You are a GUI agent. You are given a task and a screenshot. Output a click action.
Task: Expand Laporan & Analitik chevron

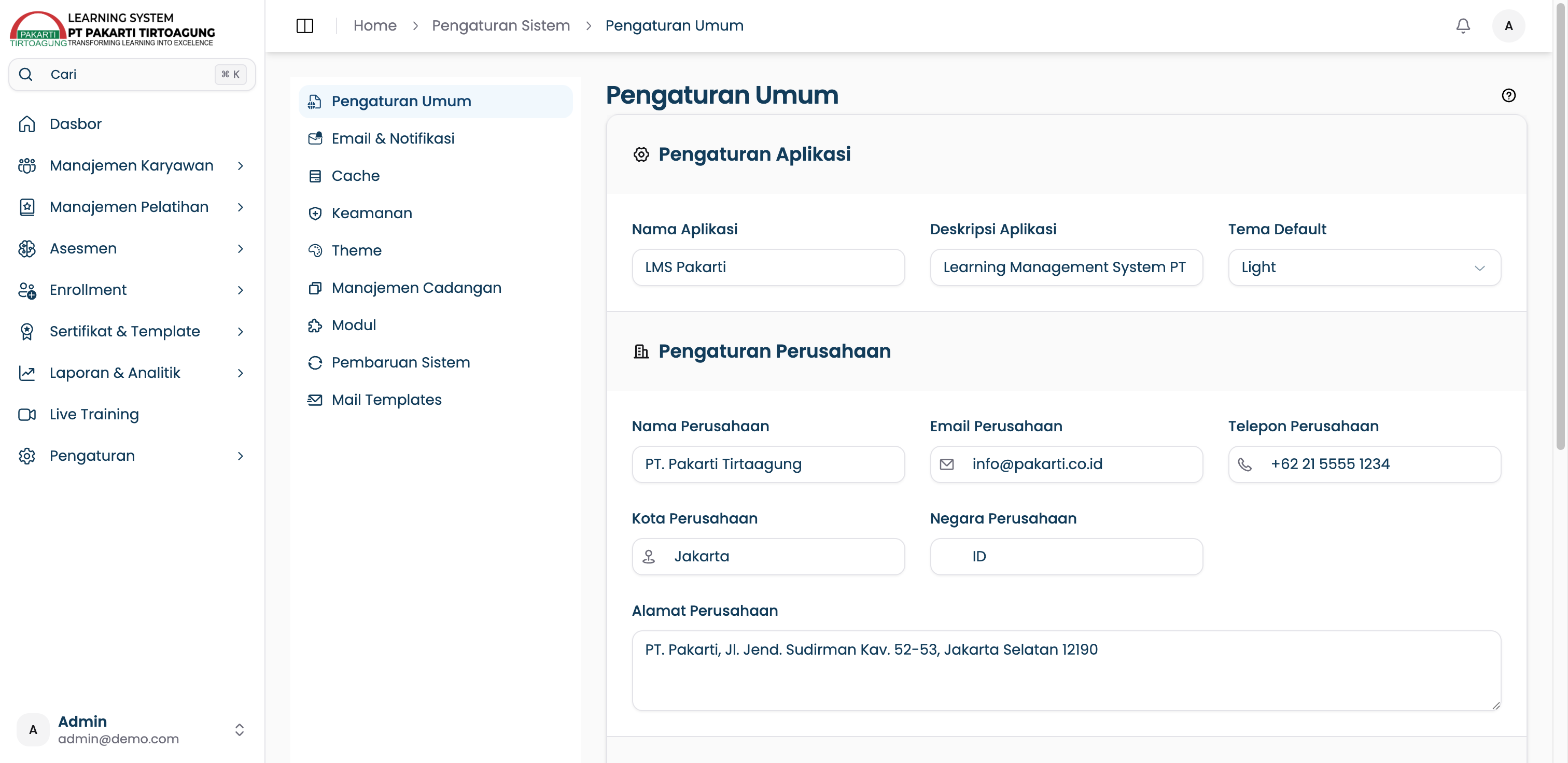click(241, 373)
